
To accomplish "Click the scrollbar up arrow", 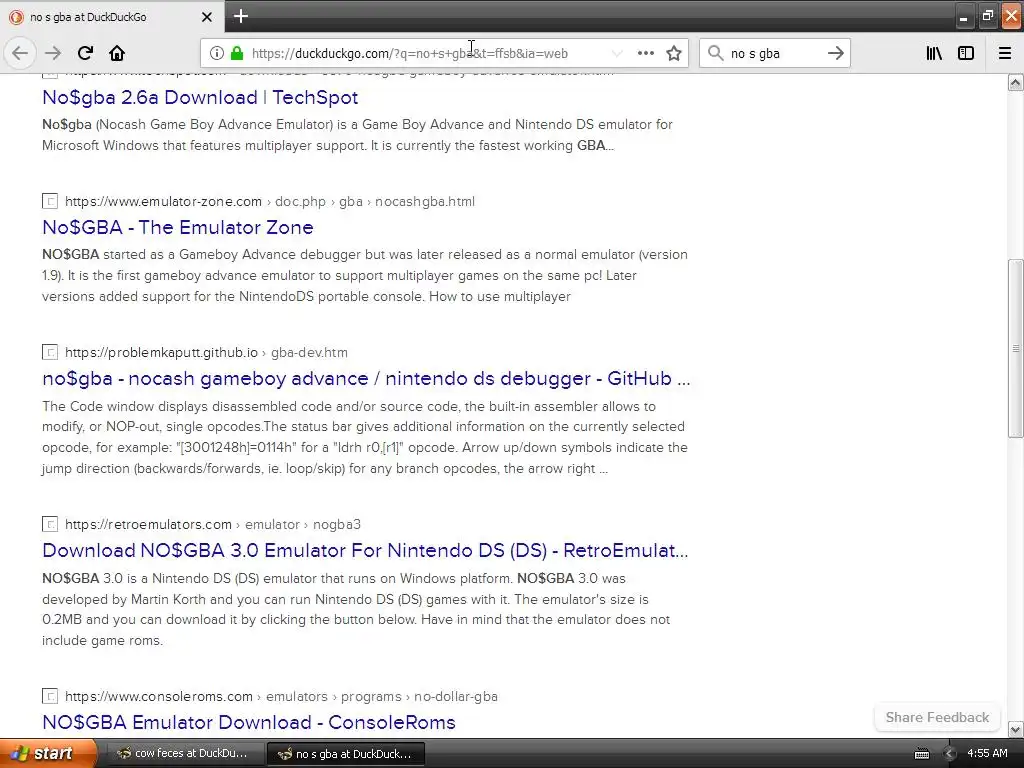I will point(1016,82).
